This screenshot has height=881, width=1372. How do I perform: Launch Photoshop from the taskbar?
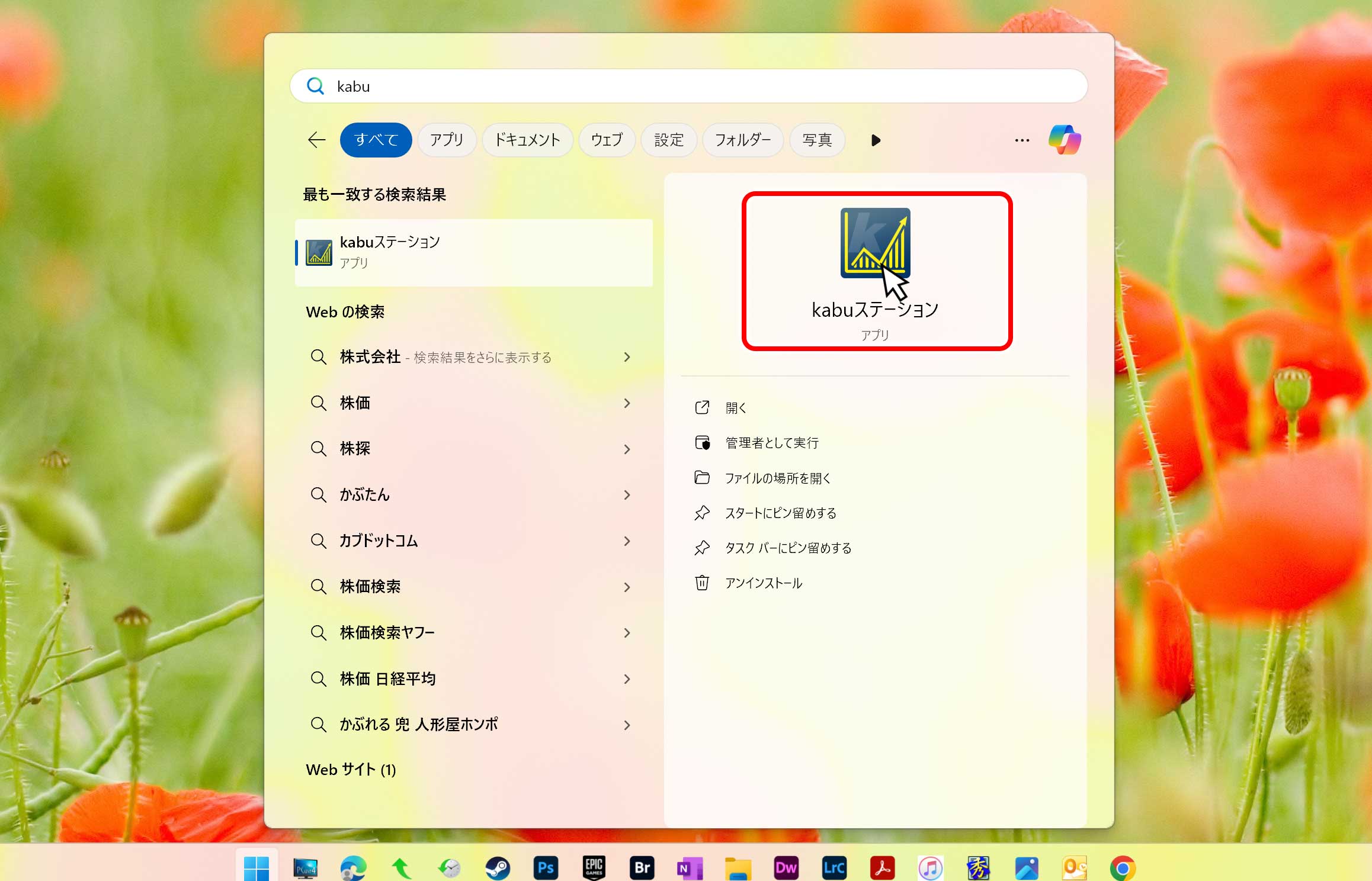546,869
